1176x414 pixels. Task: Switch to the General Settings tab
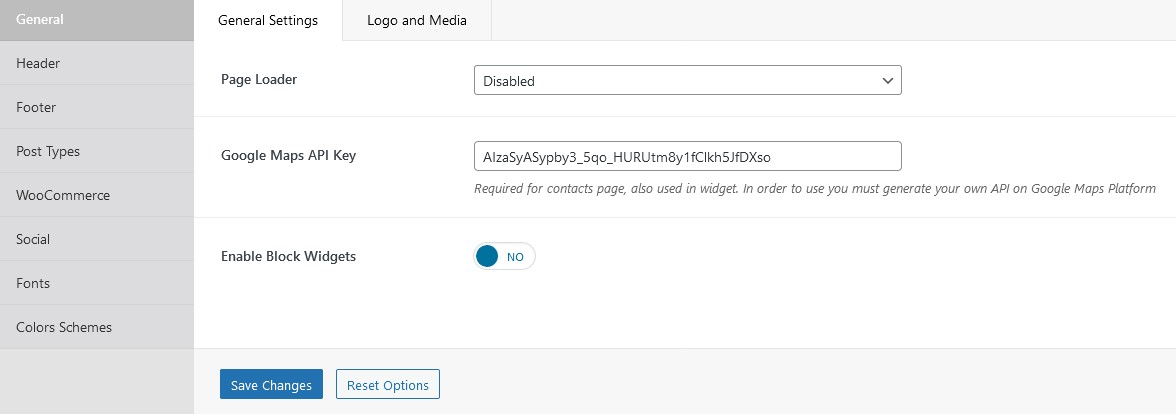click(268, 20)
